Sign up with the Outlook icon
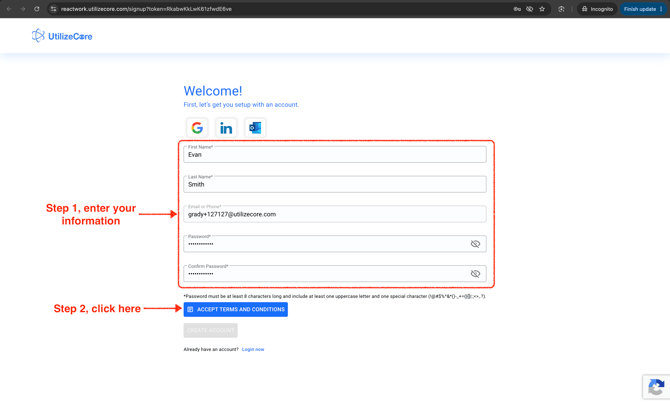The image size is (670, 404). (x=255, y=127)
